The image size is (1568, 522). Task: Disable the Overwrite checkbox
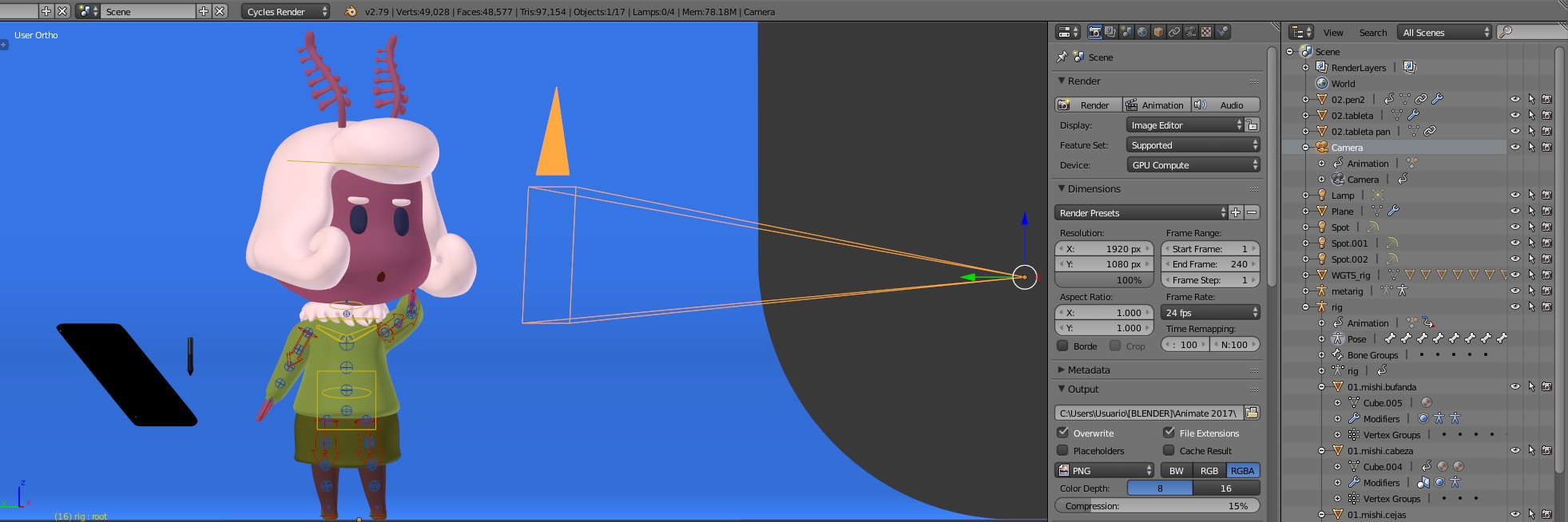point(1063,433)
